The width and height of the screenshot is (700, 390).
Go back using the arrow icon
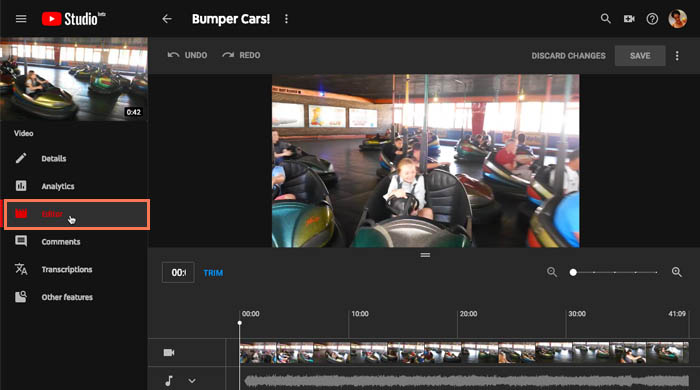click(167, 19)
